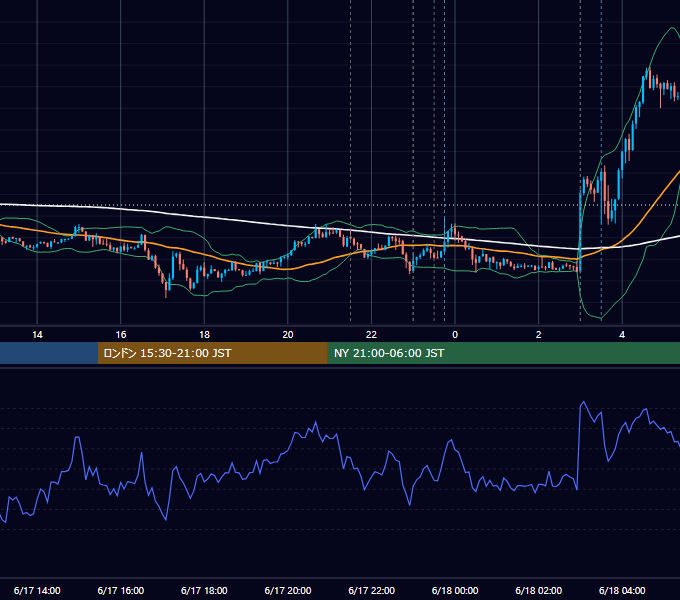Screen dimensions: 680x600
Task: Click the 6/18 00:00 time label
Action: 455,590
